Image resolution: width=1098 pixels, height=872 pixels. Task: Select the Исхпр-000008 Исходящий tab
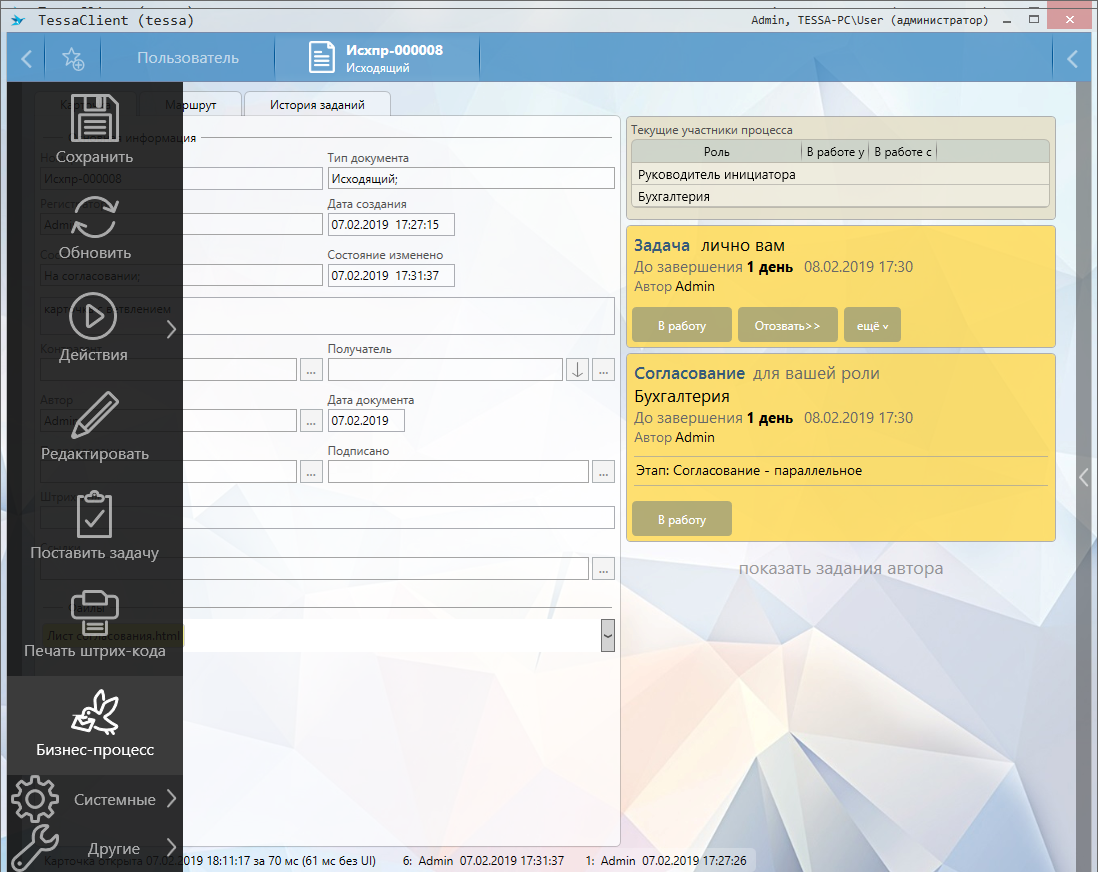tap(378, 58)
